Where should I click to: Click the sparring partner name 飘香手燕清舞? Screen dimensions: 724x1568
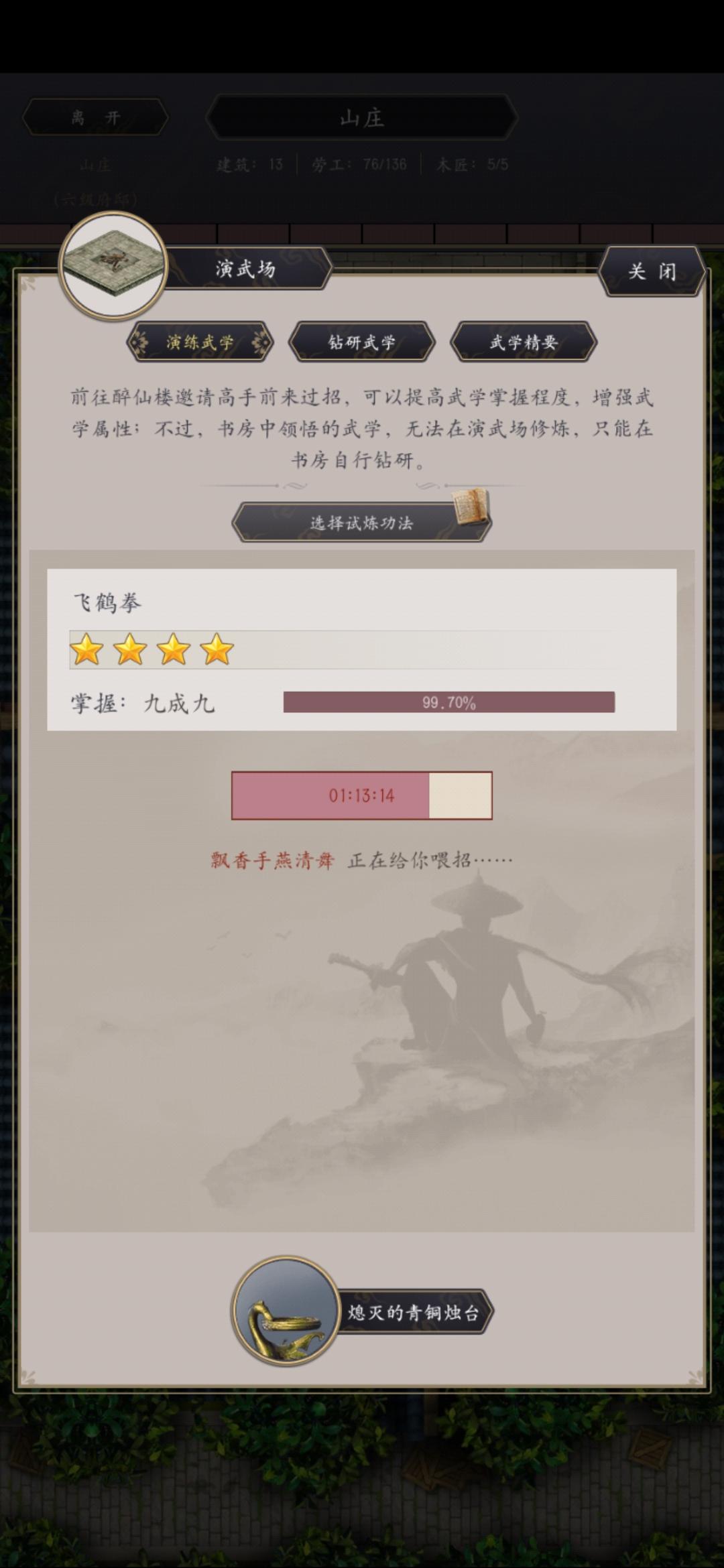coord(272,860)
